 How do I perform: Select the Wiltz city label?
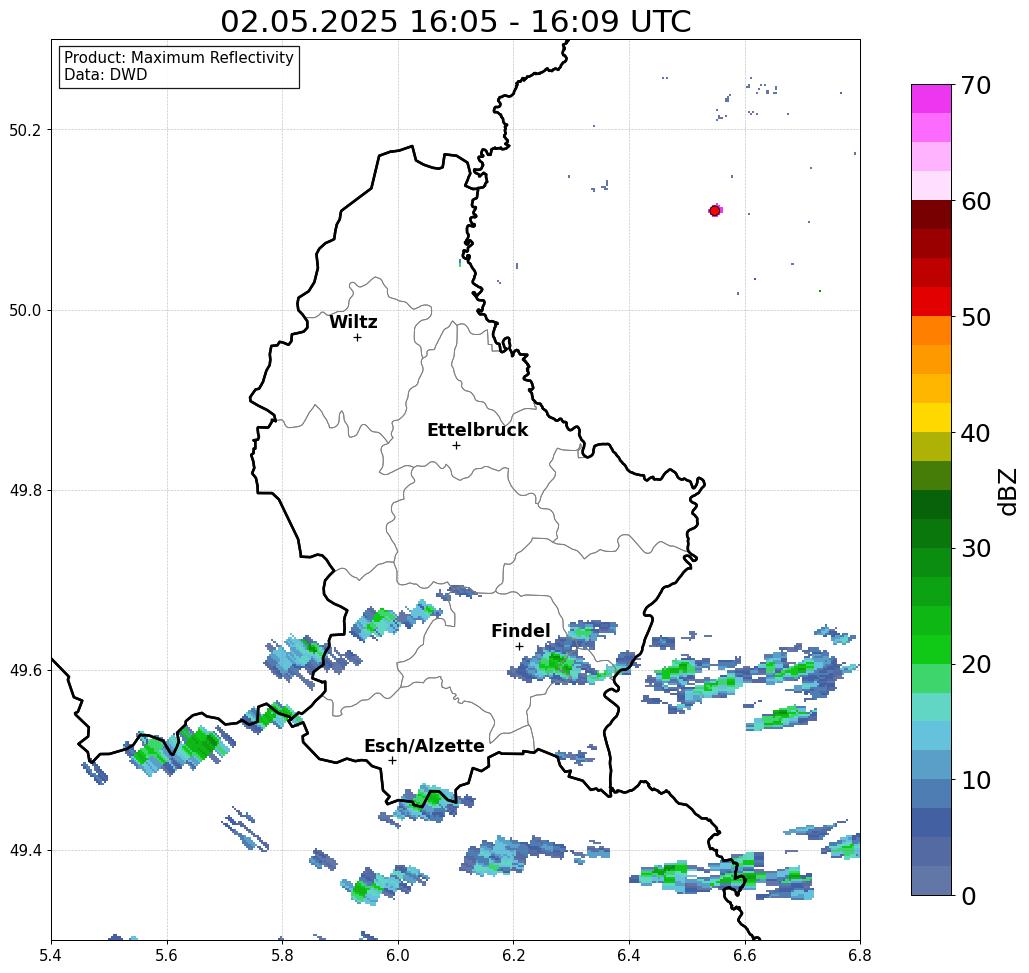coord(353,322)
